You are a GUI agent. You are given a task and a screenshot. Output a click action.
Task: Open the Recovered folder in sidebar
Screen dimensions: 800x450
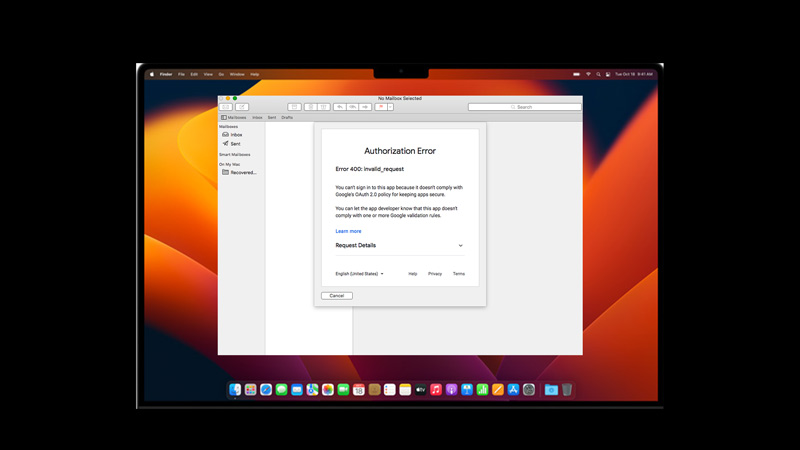point(241,172)
